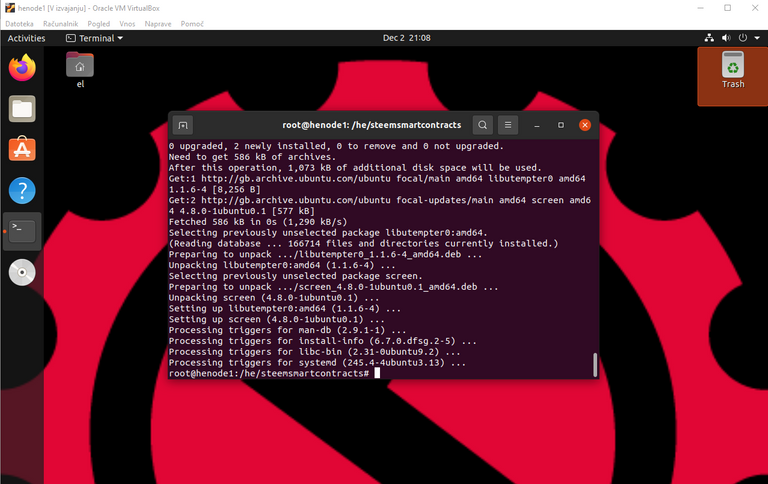Image resolution: width=768 pixels, height=484 pixels.
Task: Open the Naprave menu in VirtualBox
Action: coord(158,24)
